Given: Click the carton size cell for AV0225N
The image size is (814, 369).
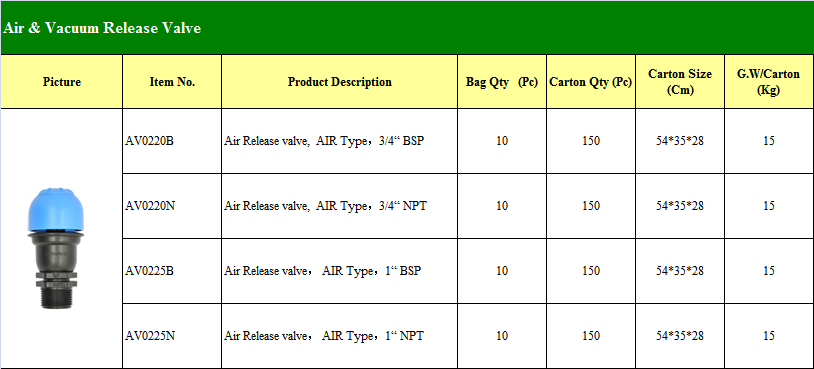Looking at the screenshot, I should pos(680,336).
